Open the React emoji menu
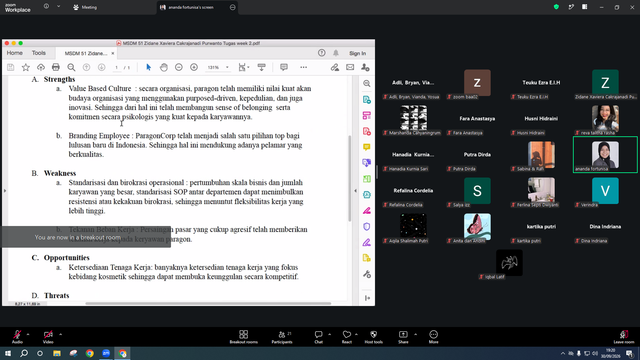The height and width of the screenshot is (360, 640). click(x=347, y=337)
